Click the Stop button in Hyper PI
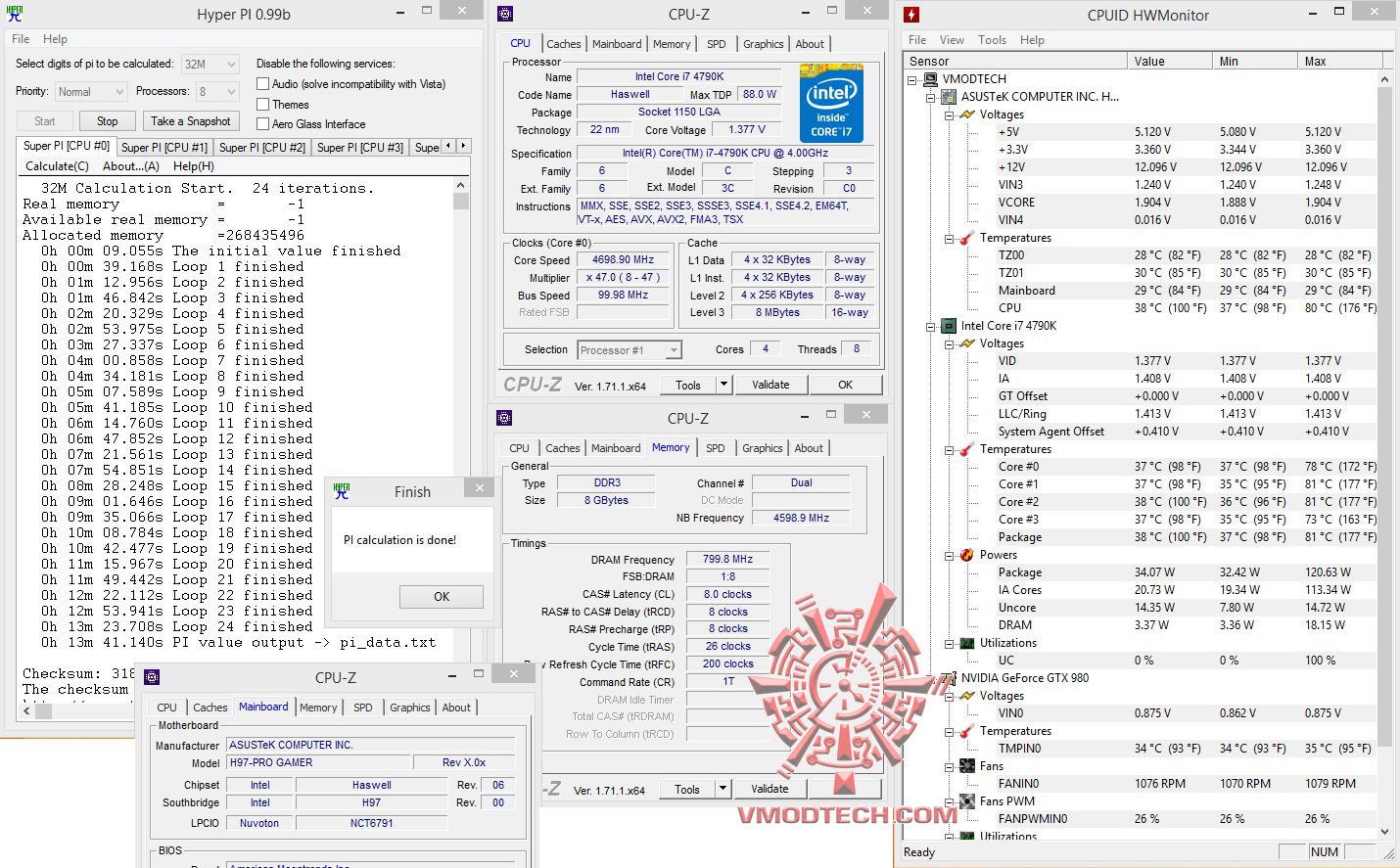 pos(108,121)
